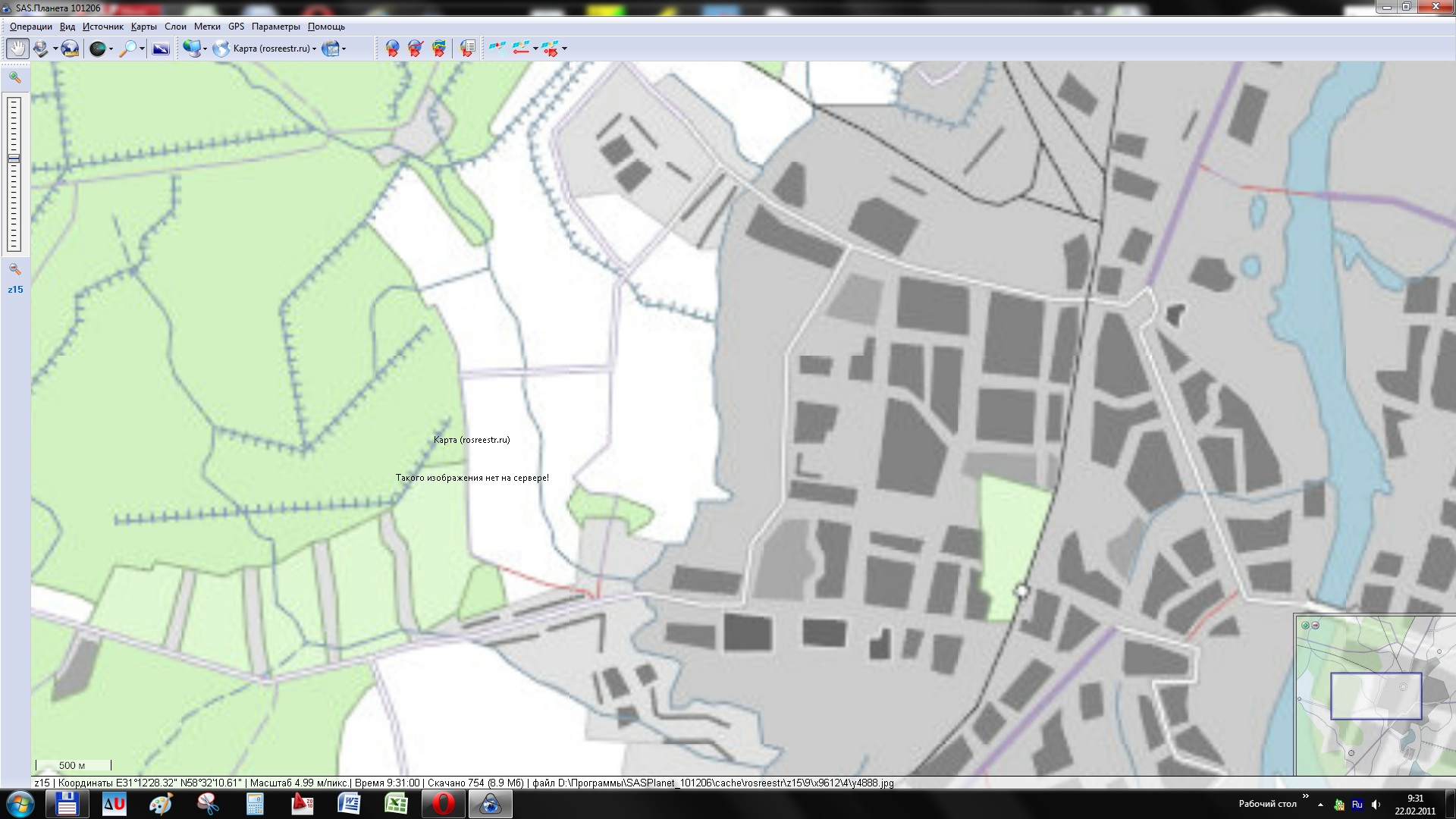Select the hand pan tool

point(17,49)
